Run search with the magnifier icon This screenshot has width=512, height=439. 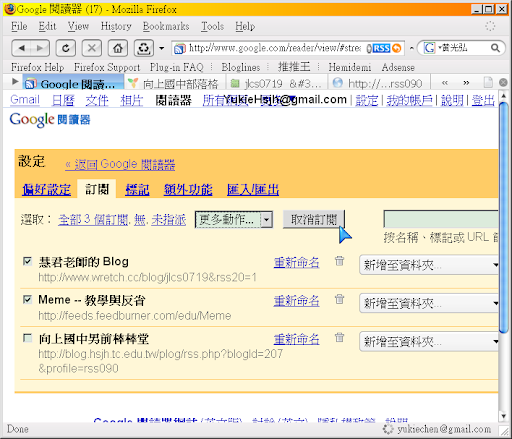tap(495, 48)
